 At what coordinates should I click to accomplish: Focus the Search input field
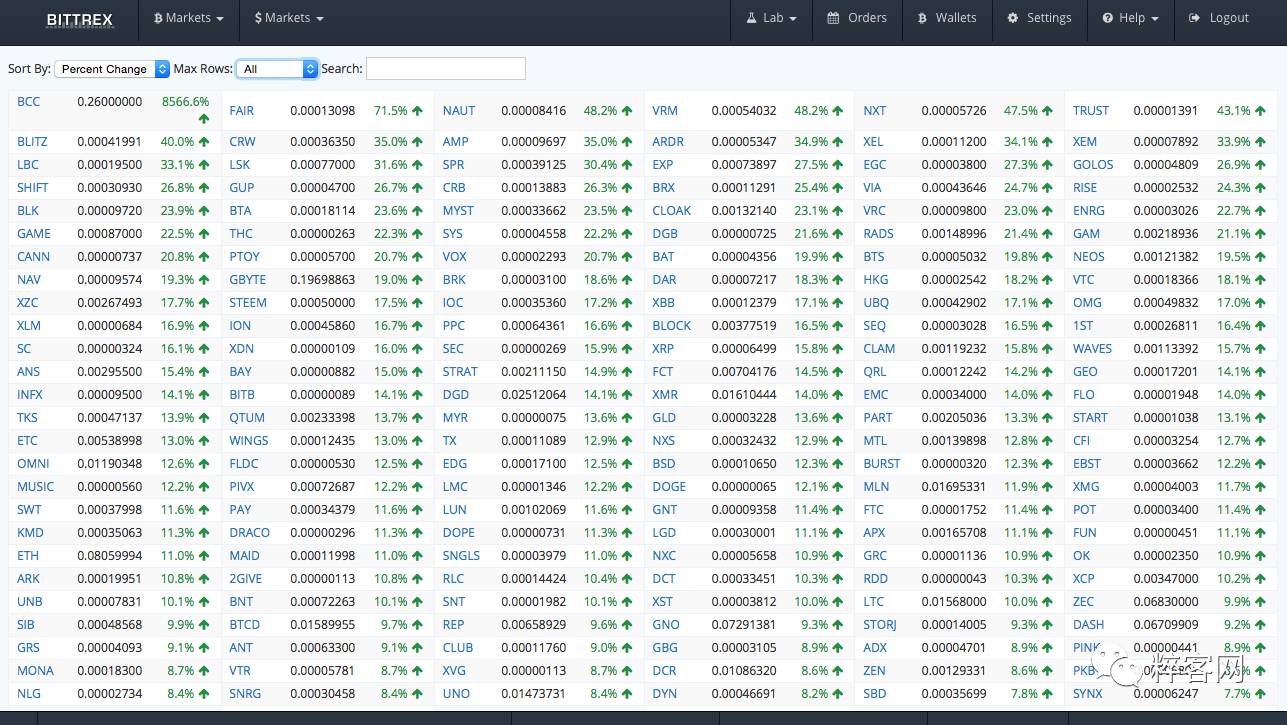[446, 69]
